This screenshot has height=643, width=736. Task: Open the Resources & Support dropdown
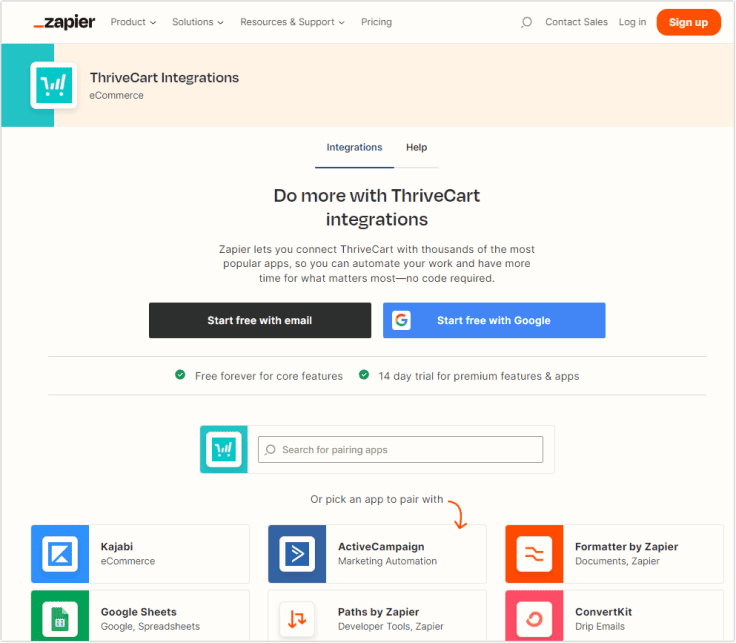pyautogui.click(x=292, y=22)
